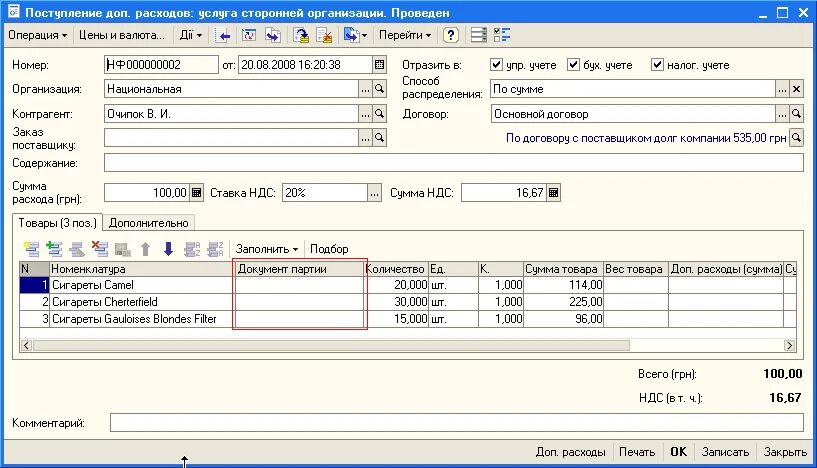Move the row up with the gray arrow
This screenshot has height=468, width=817.
click(x=145, y=249)
